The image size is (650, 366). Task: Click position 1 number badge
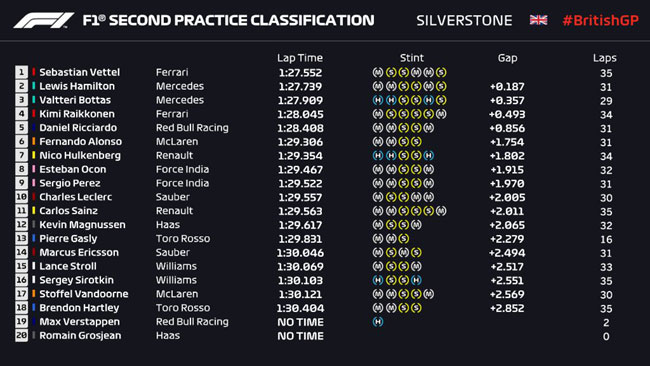[x=22, y=72]
